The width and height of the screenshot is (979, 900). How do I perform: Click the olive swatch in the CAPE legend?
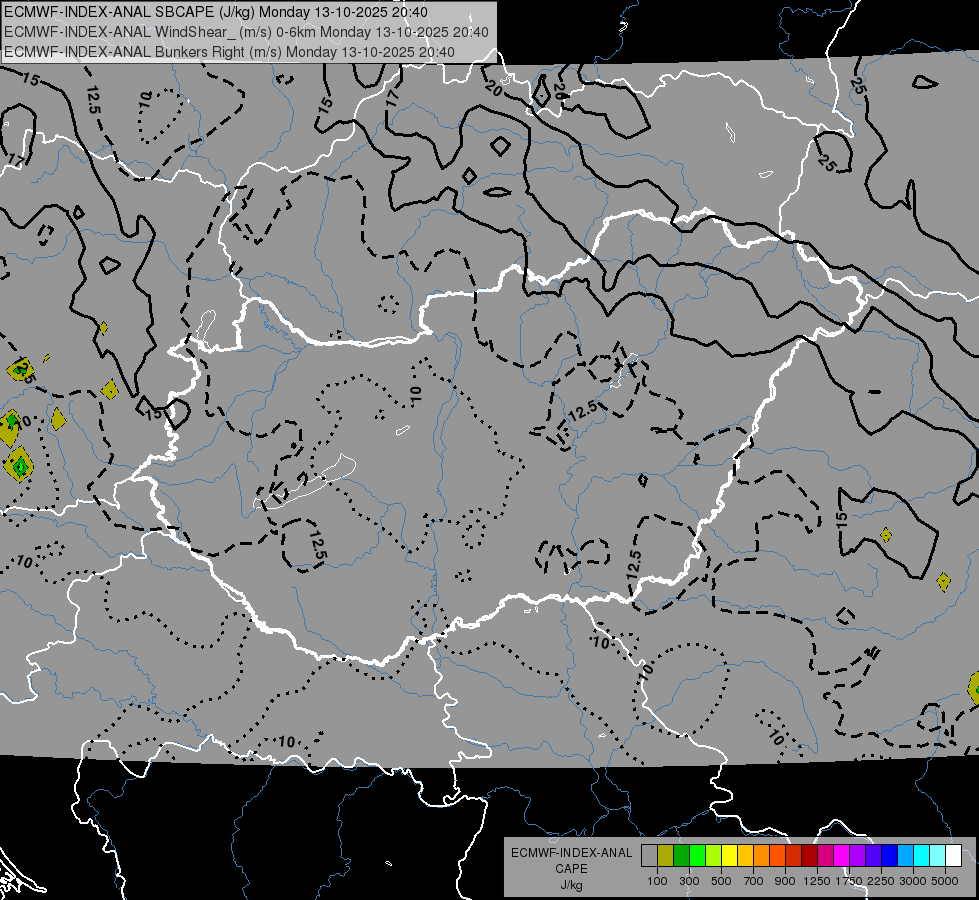pyautogui.click(x=665, y=856)
